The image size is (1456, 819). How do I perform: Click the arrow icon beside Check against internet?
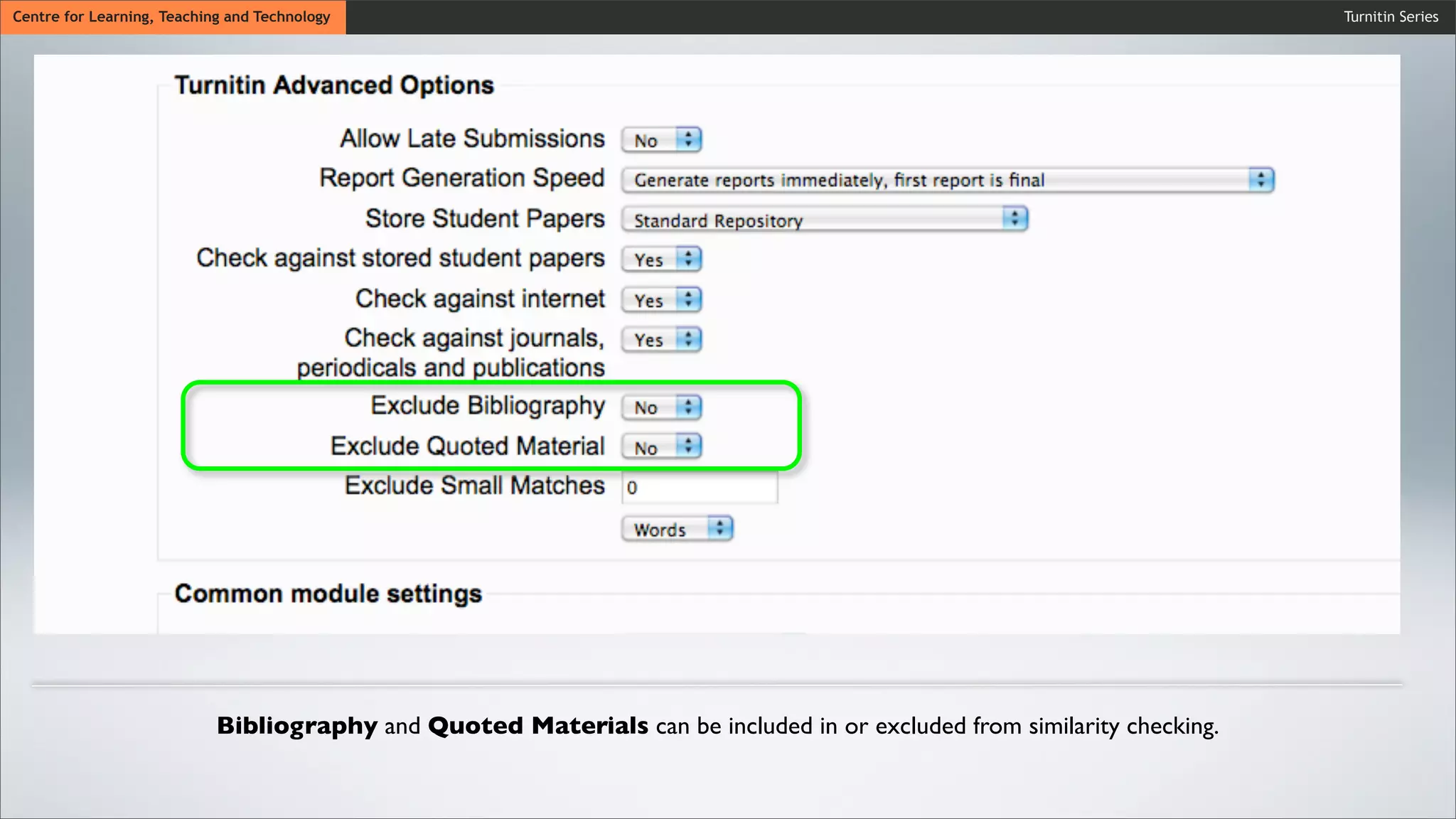pos(688,299)
